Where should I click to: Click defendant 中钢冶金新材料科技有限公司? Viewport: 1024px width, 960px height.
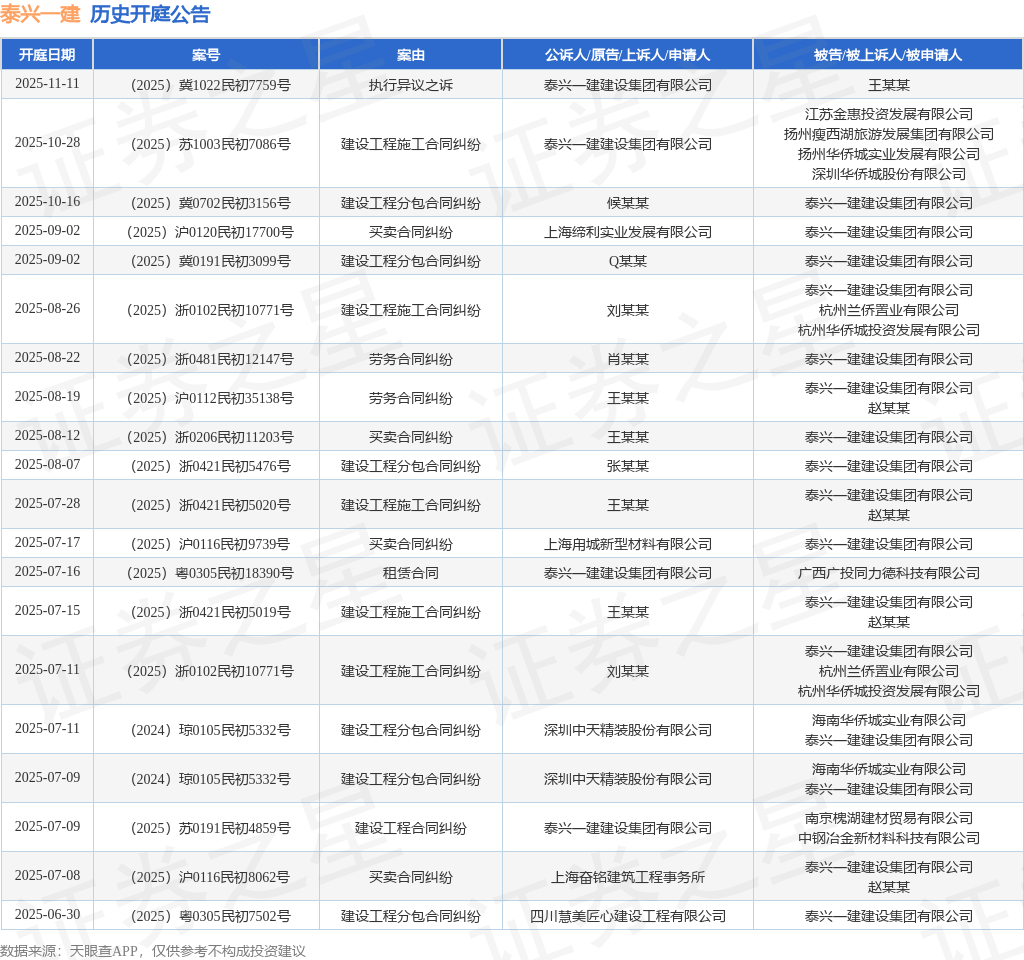coord(888,837)
